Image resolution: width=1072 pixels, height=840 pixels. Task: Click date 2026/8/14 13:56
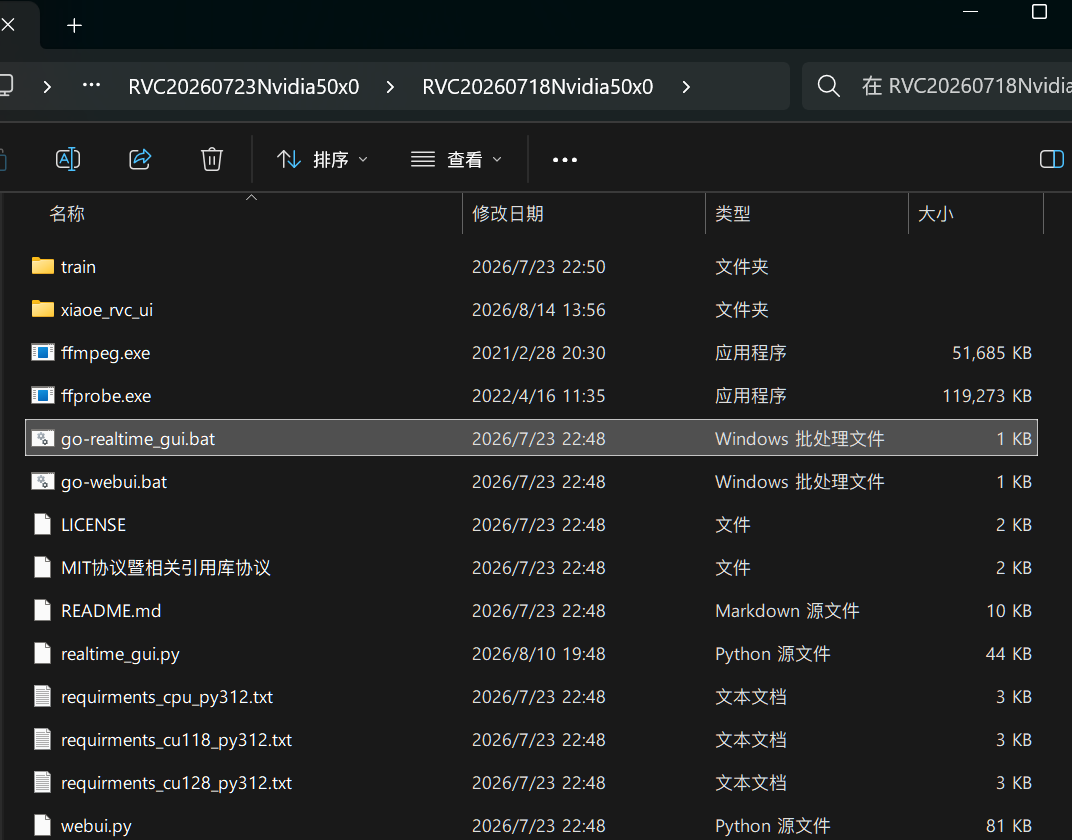point(539,310)
